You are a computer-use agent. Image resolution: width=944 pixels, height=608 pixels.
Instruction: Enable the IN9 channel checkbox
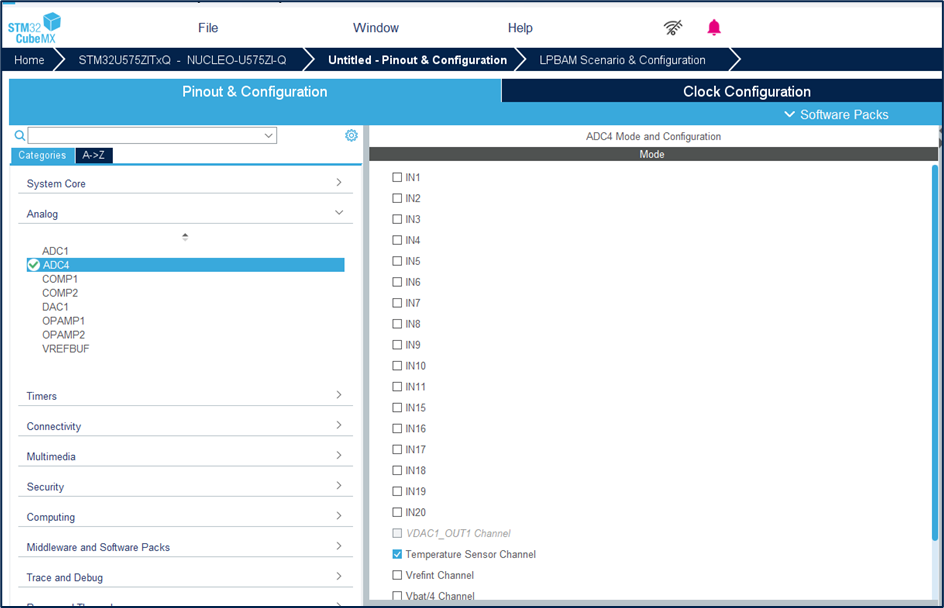397,345
